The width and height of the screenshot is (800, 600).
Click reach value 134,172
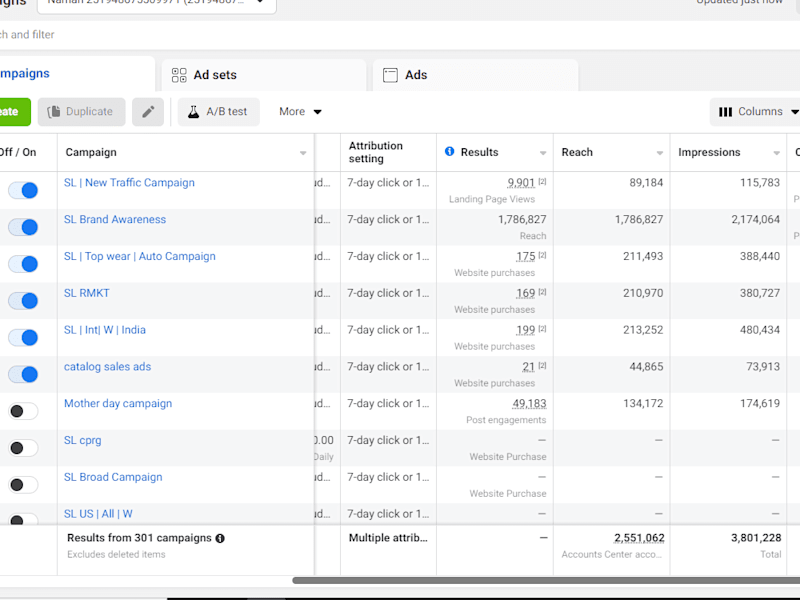[x=643, y=403]
